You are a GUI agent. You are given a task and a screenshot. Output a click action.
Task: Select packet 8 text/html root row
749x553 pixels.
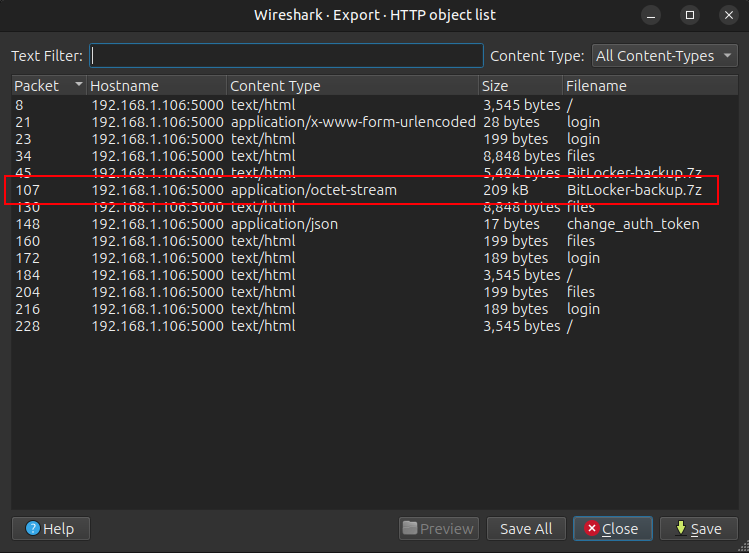point(360,105)
